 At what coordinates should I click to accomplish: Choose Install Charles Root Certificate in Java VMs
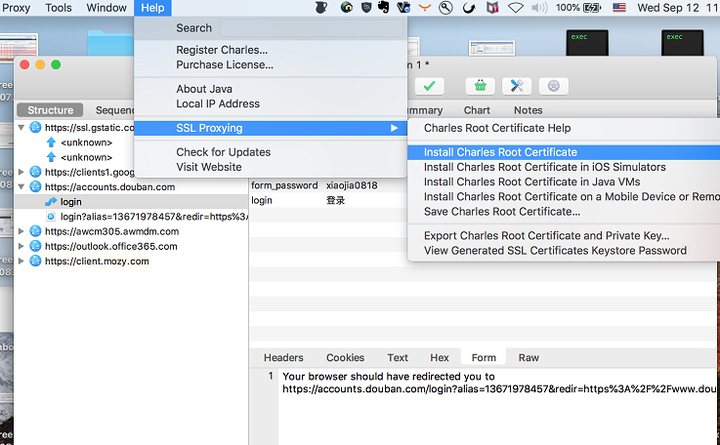(563, 181)
